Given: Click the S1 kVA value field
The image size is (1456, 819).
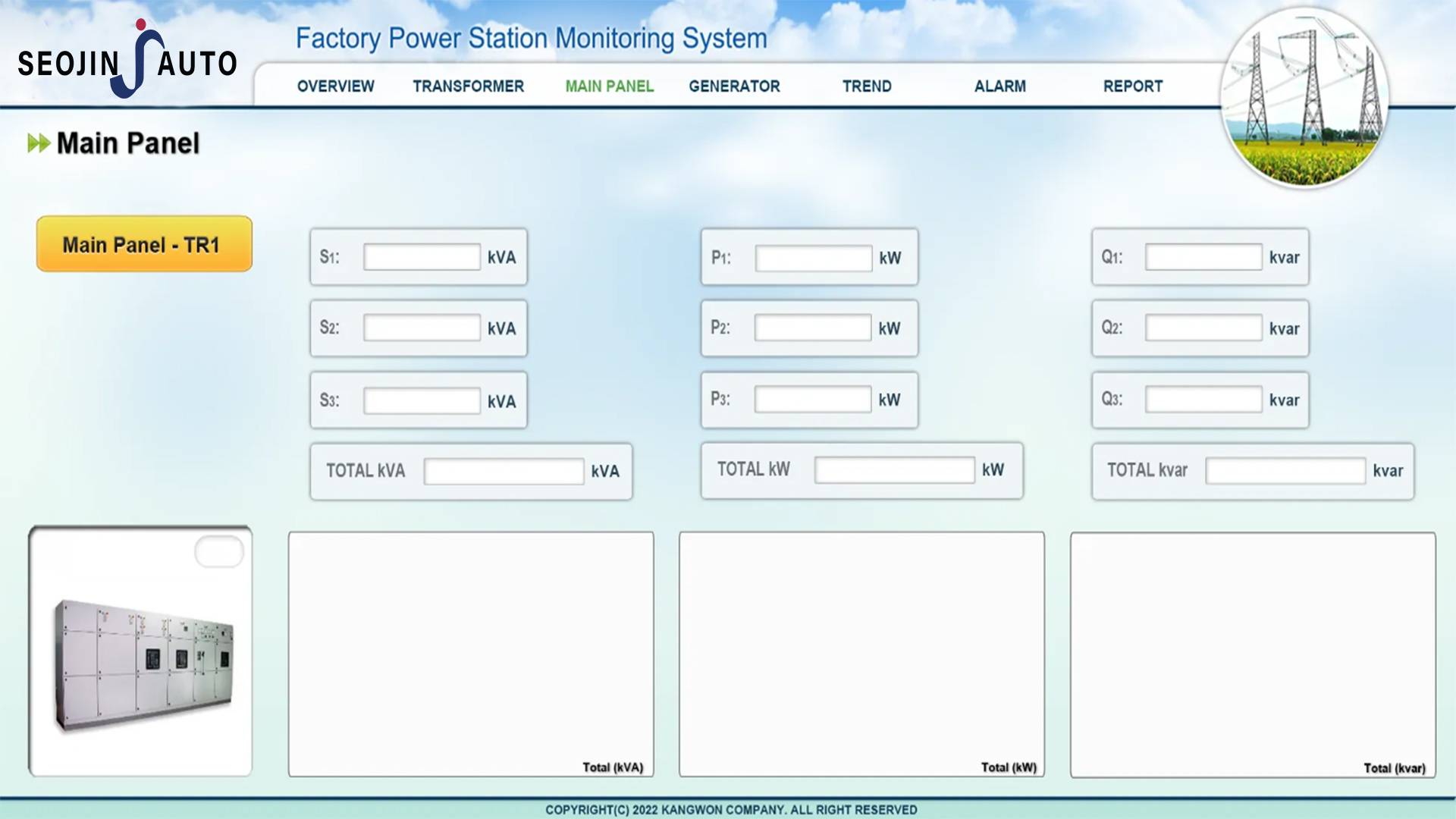Looking at the screenshot, I should (x=422, y=257).
